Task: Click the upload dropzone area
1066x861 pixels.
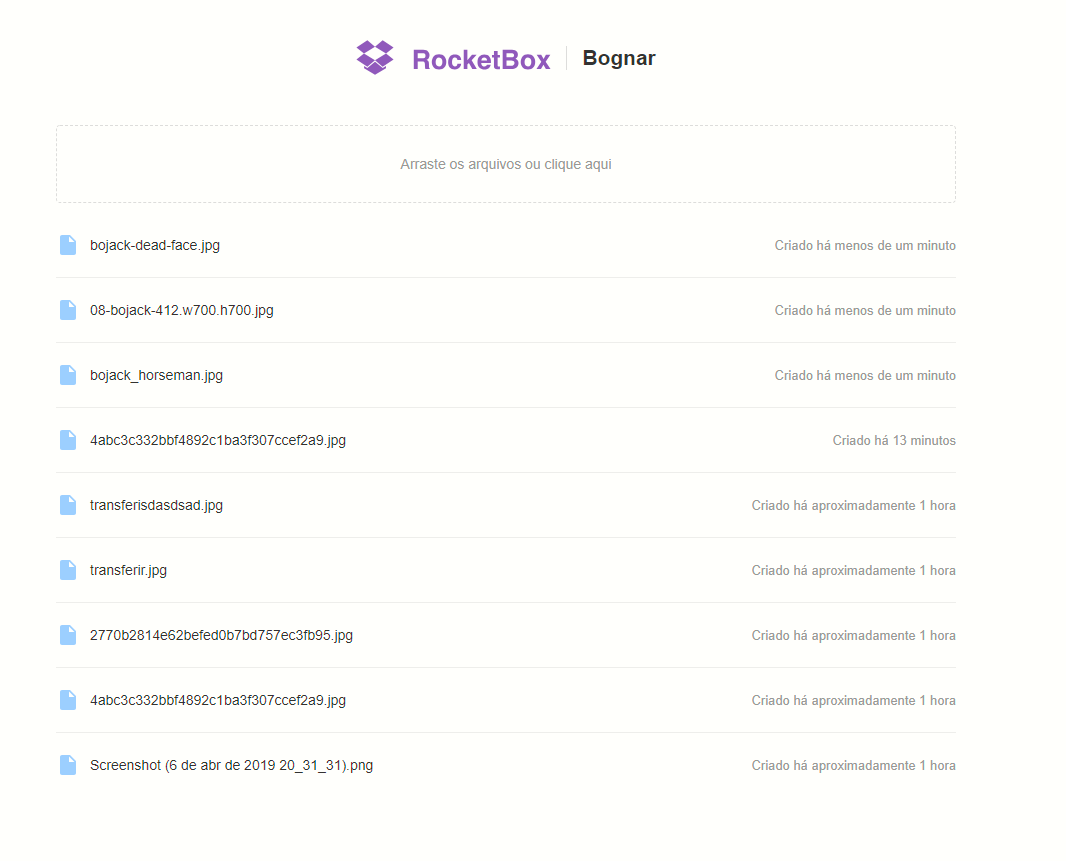Action: click(506, 163)
